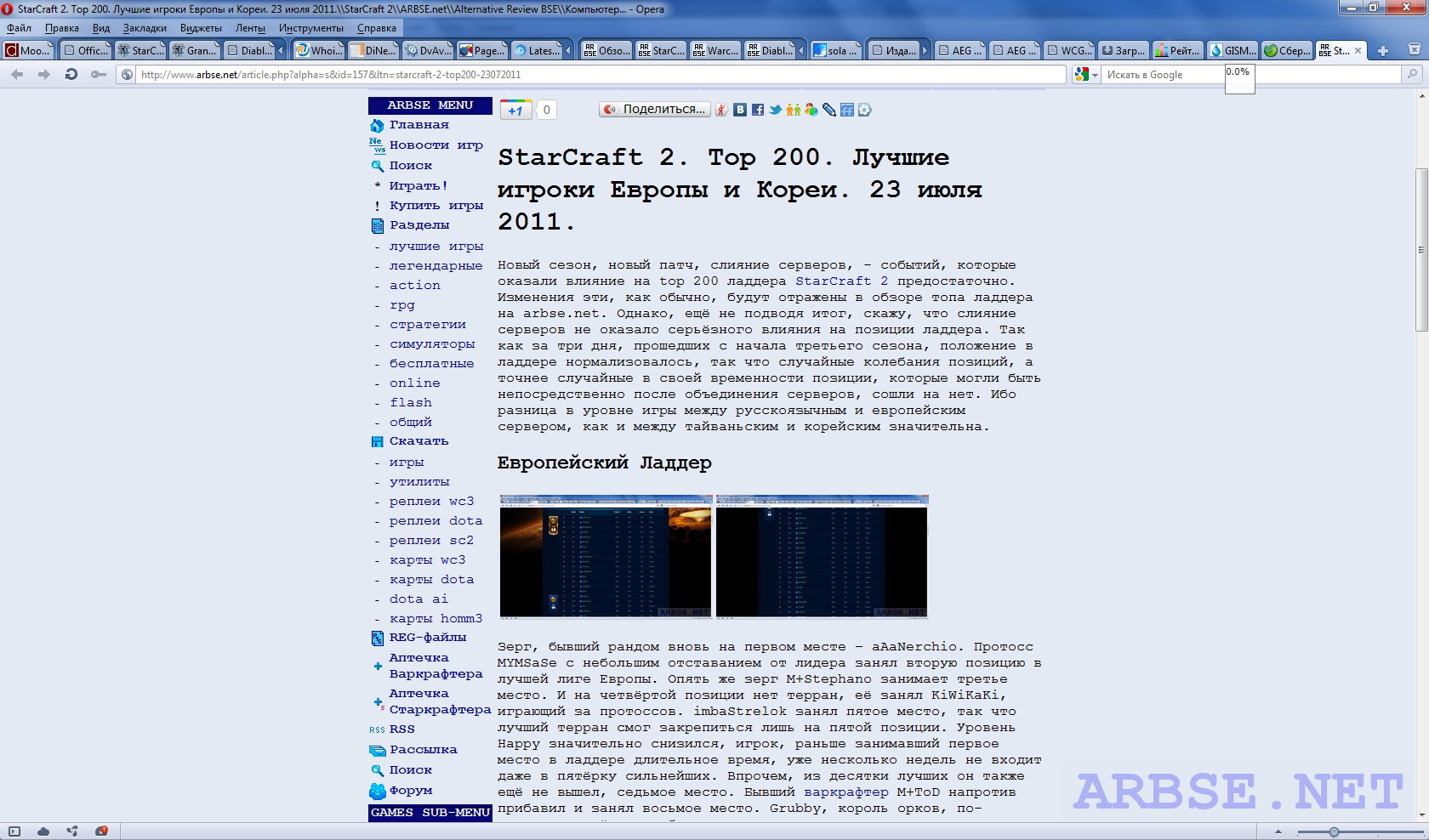Switch to the WCG... tab
This screenshot has width=1429, height=840.
click(1069, 51)
